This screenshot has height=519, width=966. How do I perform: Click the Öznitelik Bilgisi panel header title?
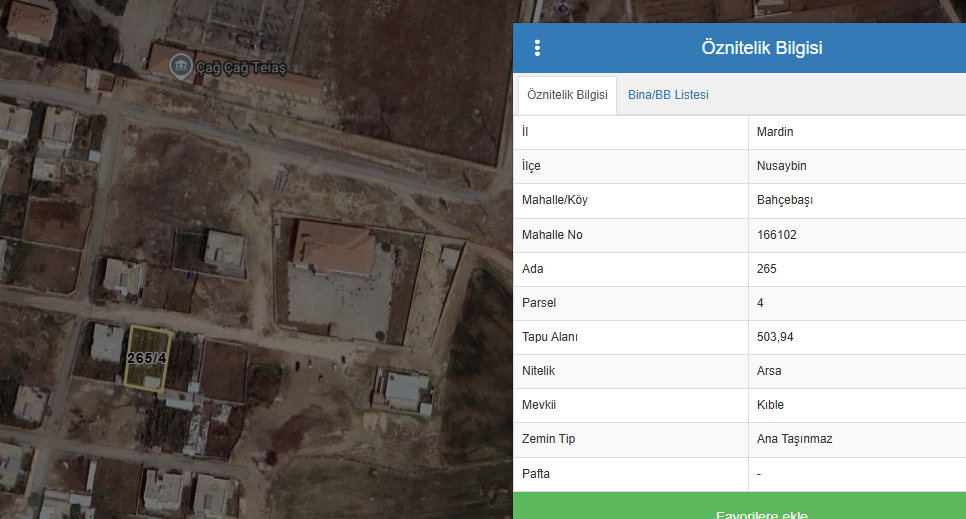coord(761,48)
